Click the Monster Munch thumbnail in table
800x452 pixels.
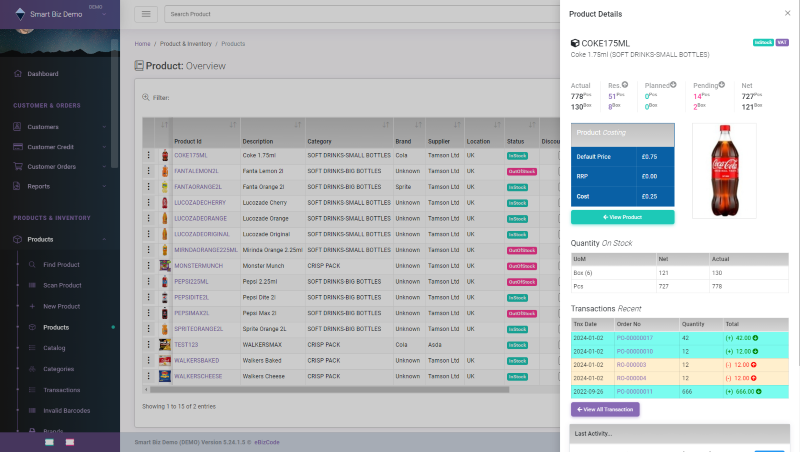point(165,265)
